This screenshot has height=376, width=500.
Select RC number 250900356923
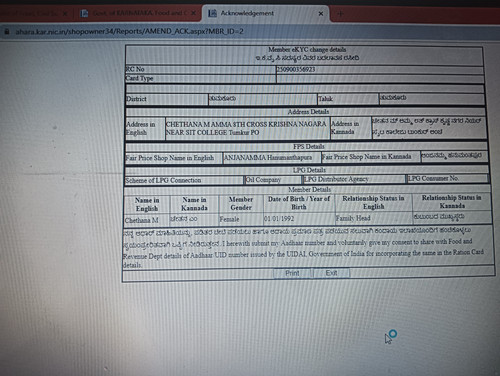click(x=296, y=69)
